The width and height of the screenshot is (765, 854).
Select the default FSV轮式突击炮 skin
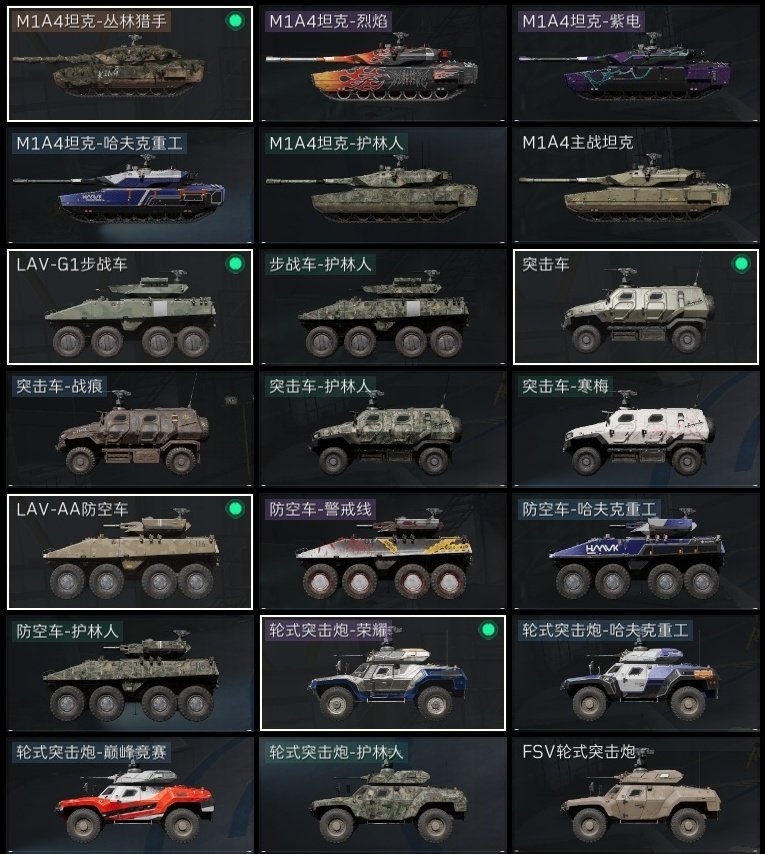(x=636, y=795)
